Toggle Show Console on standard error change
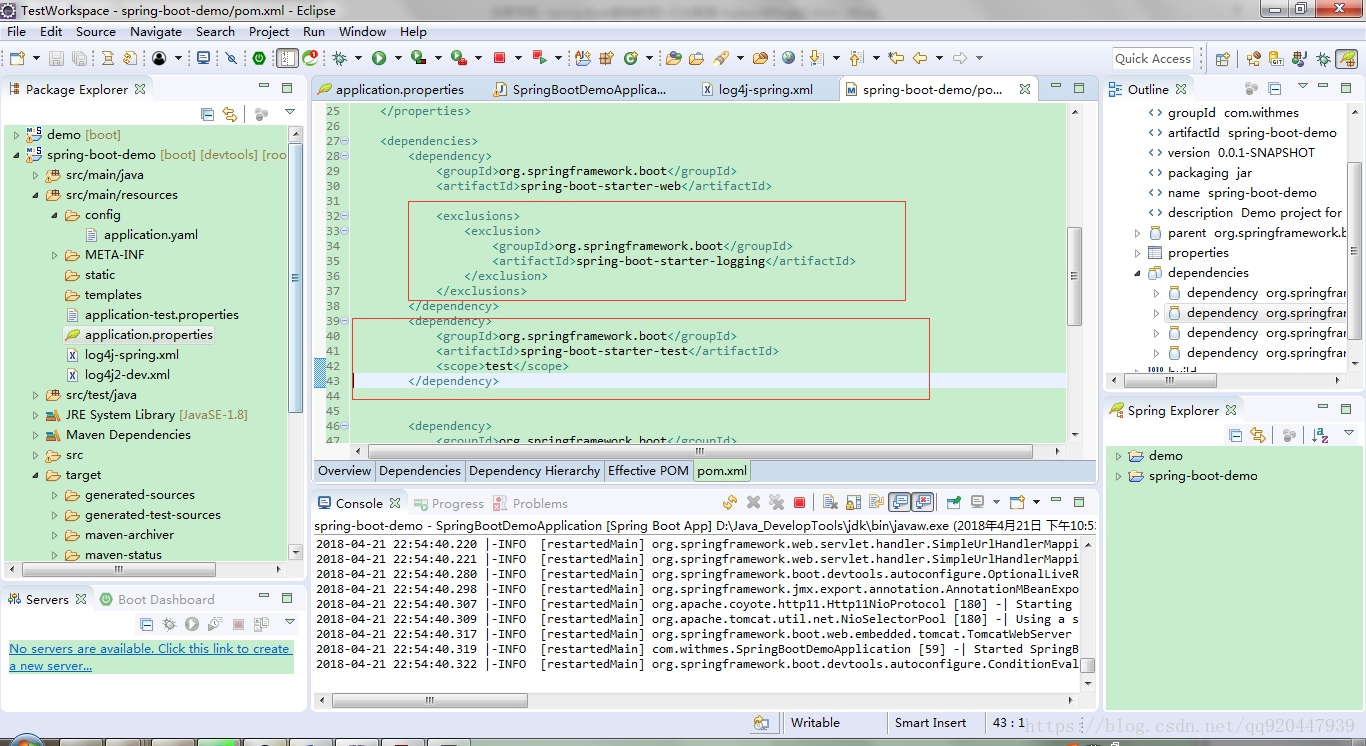The height and width of the screenshot is (746, 1366). [922, 502]
